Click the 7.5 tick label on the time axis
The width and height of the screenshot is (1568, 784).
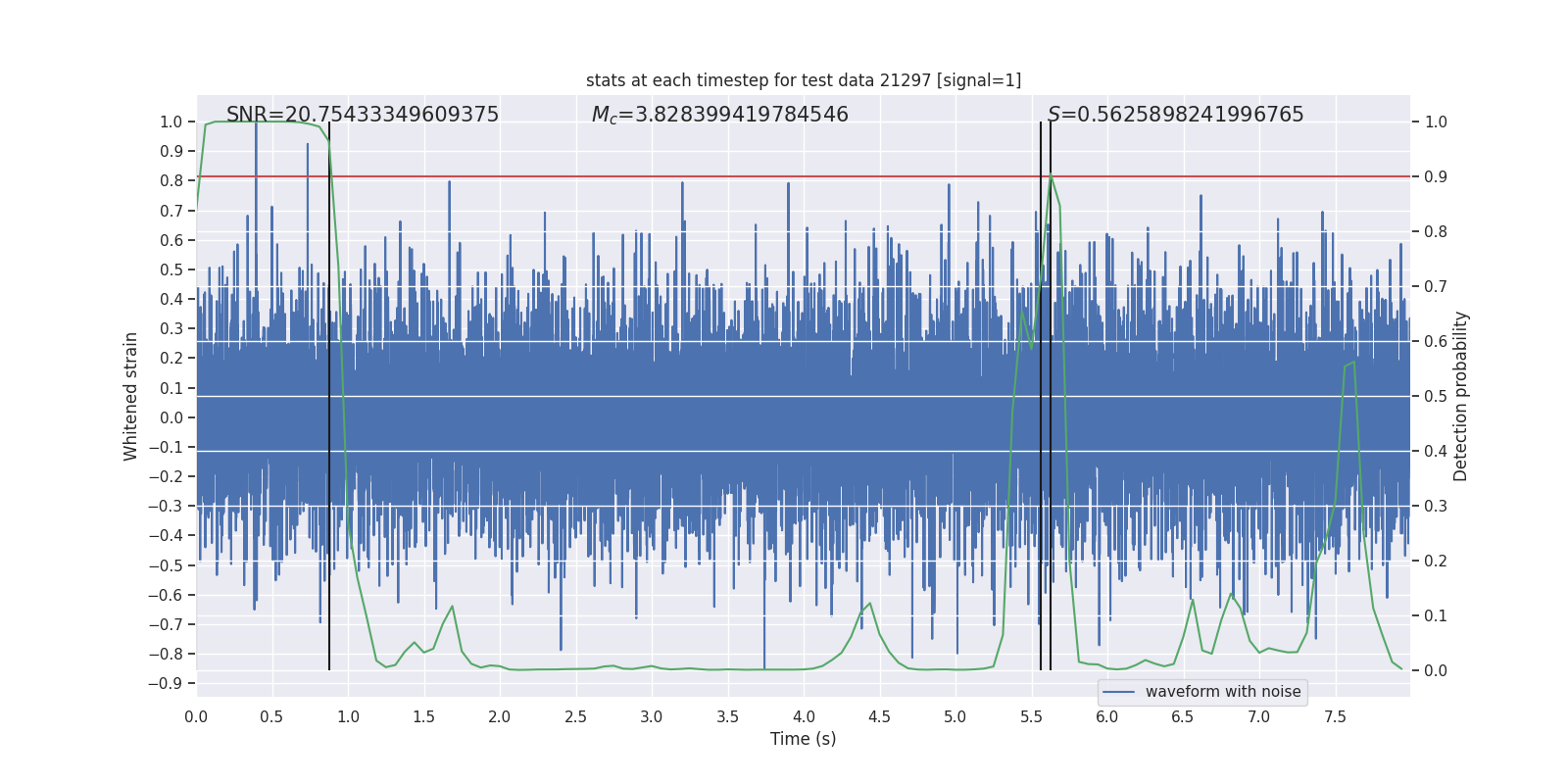tap(1335, 716)
